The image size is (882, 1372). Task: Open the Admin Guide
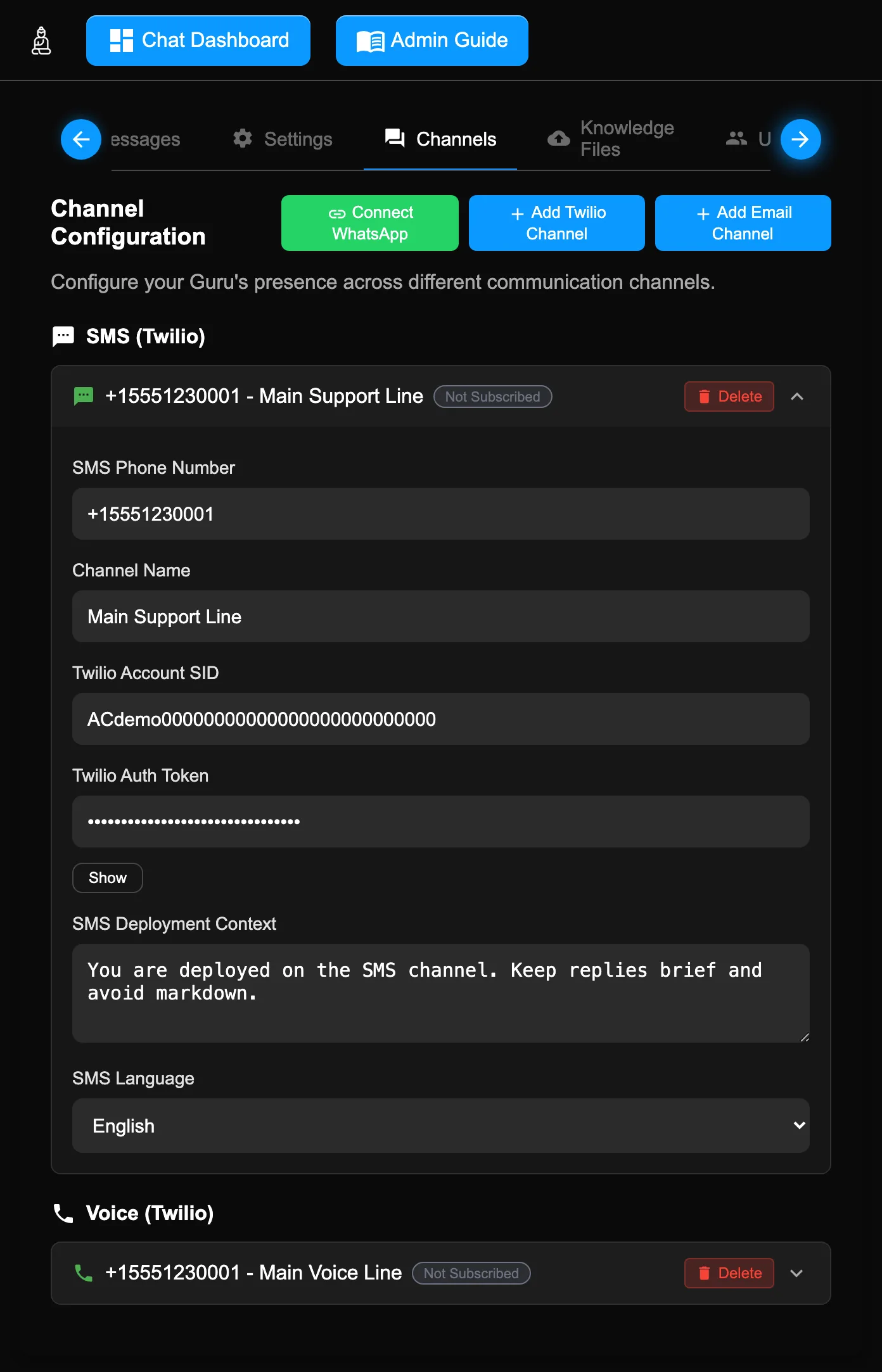point(432,41)
